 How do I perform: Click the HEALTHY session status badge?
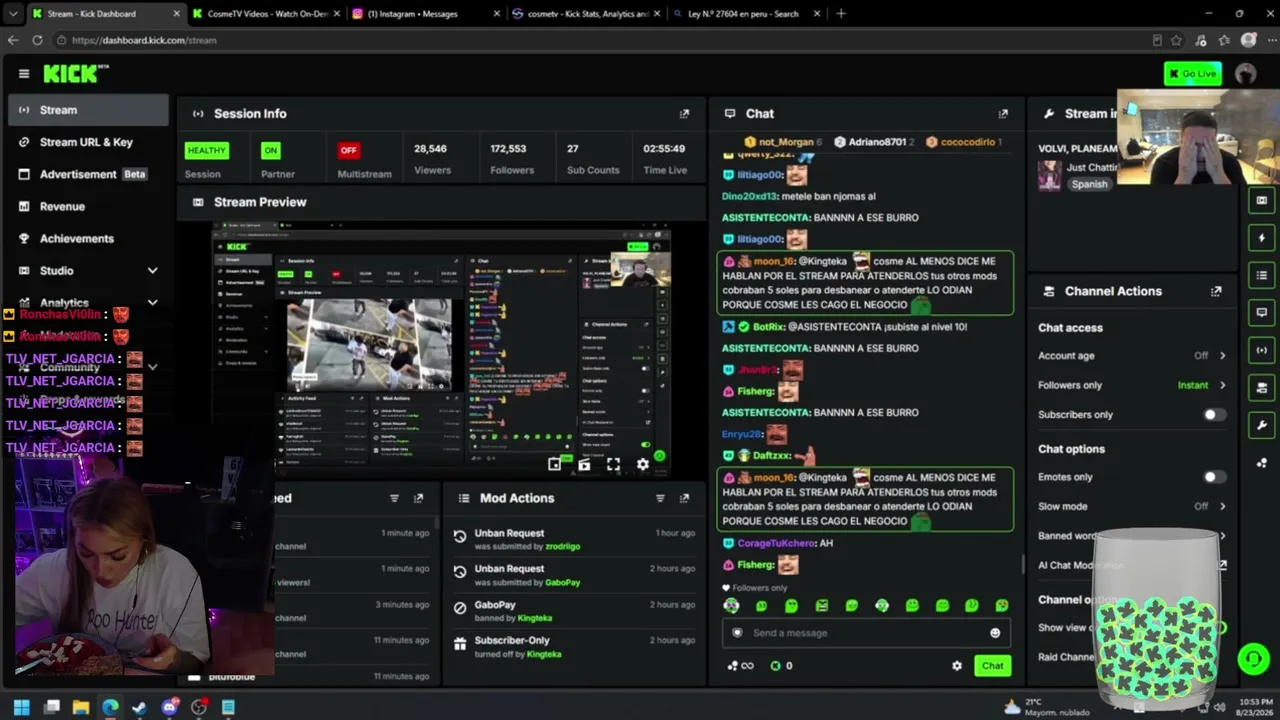click(207, 151)
